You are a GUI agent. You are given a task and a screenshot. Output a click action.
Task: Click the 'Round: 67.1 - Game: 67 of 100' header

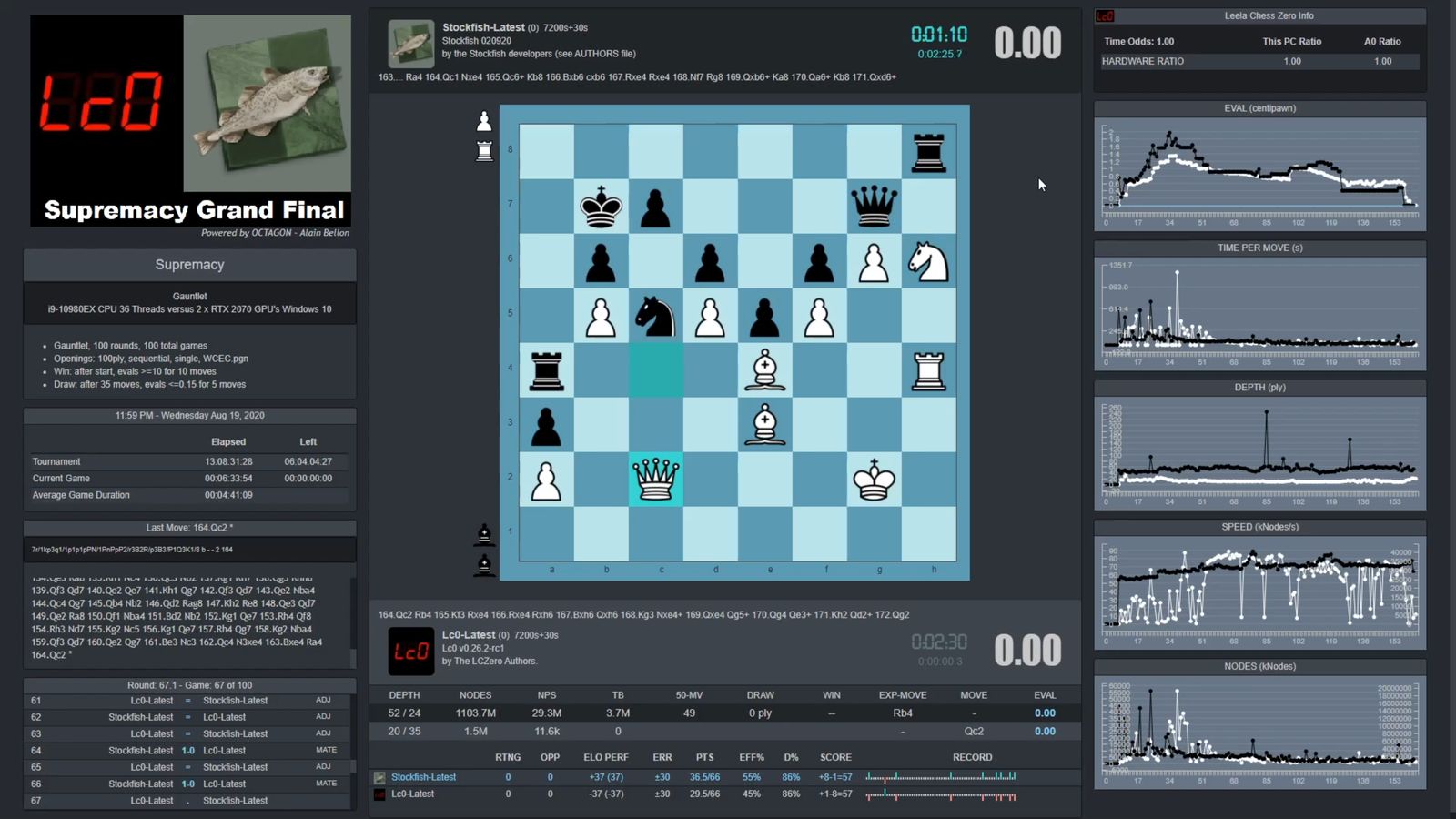click(x=189, y=685)
